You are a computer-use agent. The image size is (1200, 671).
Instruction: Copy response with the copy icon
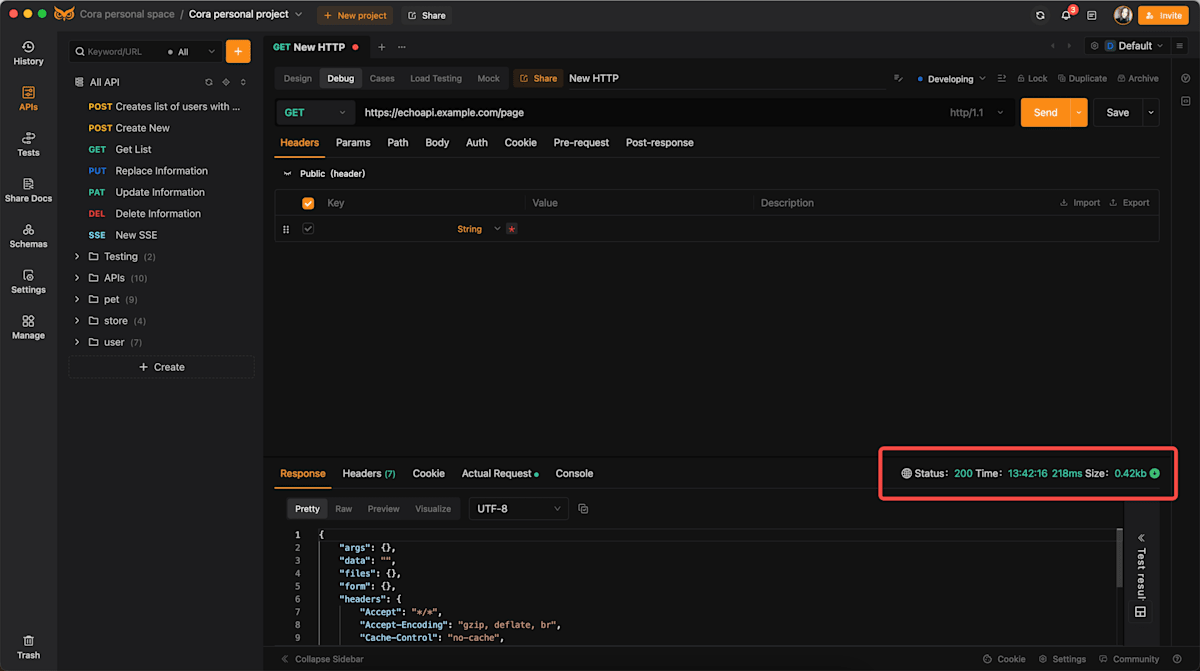[x=583, y=509]
